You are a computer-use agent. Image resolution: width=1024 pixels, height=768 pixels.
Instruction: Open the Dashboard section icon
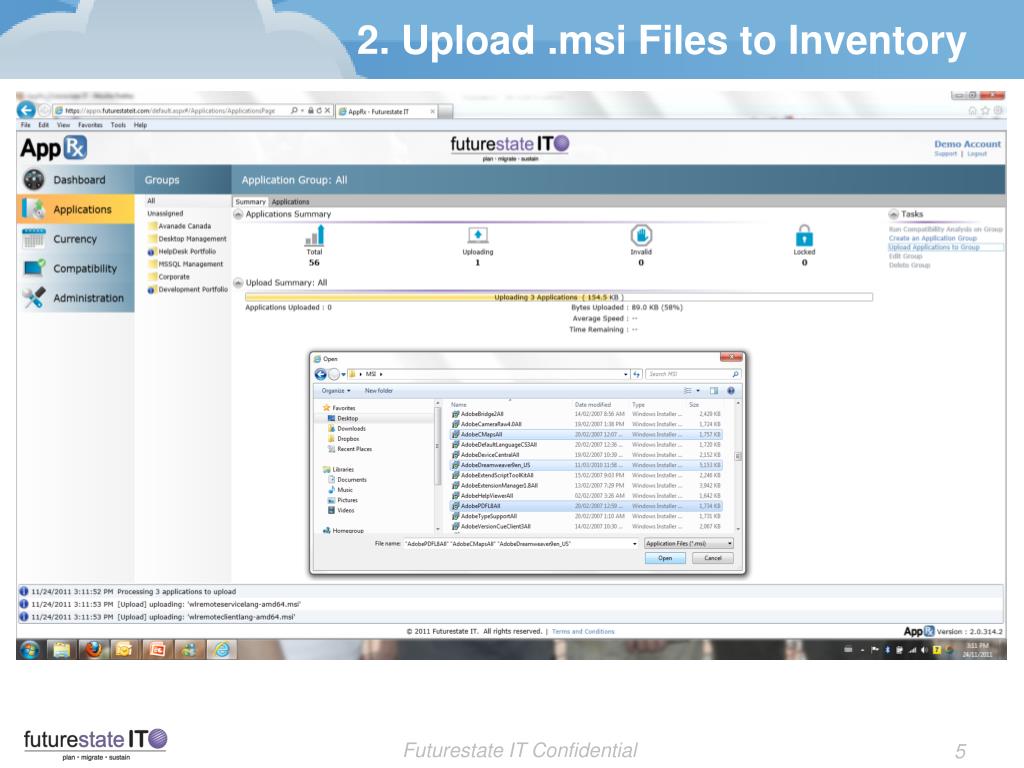pos(34,179)
